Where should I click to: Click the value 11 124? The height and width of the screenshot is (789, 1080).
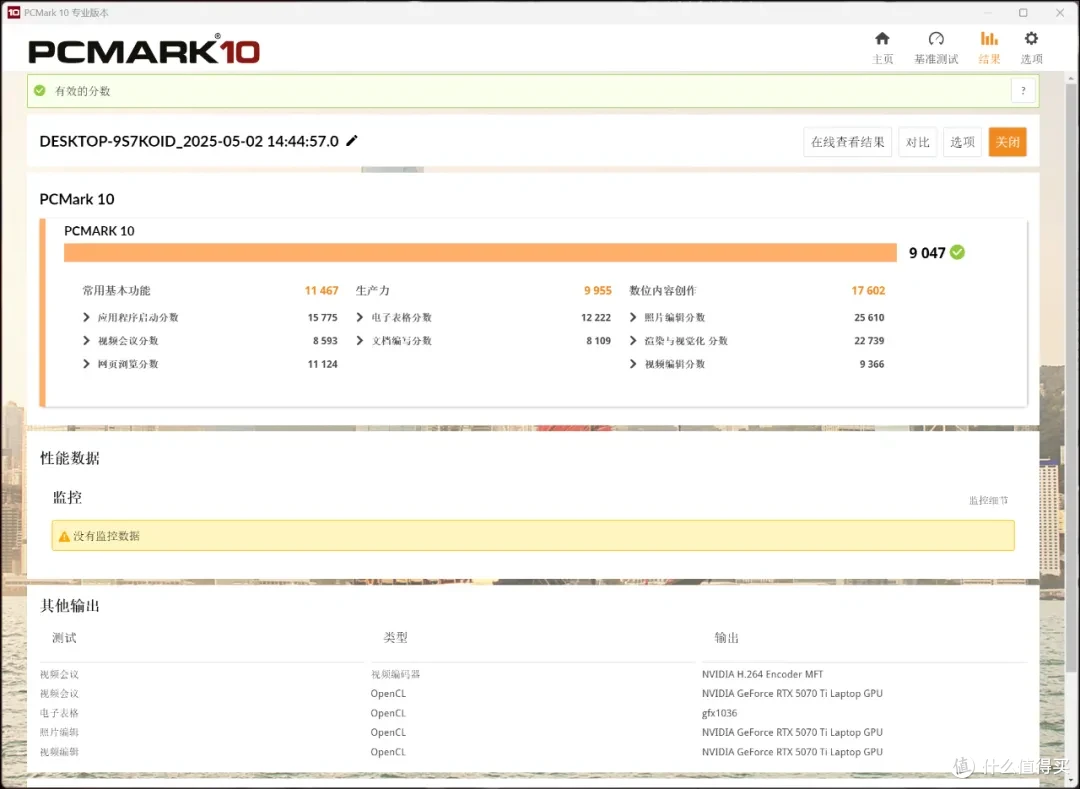point(322,364)
